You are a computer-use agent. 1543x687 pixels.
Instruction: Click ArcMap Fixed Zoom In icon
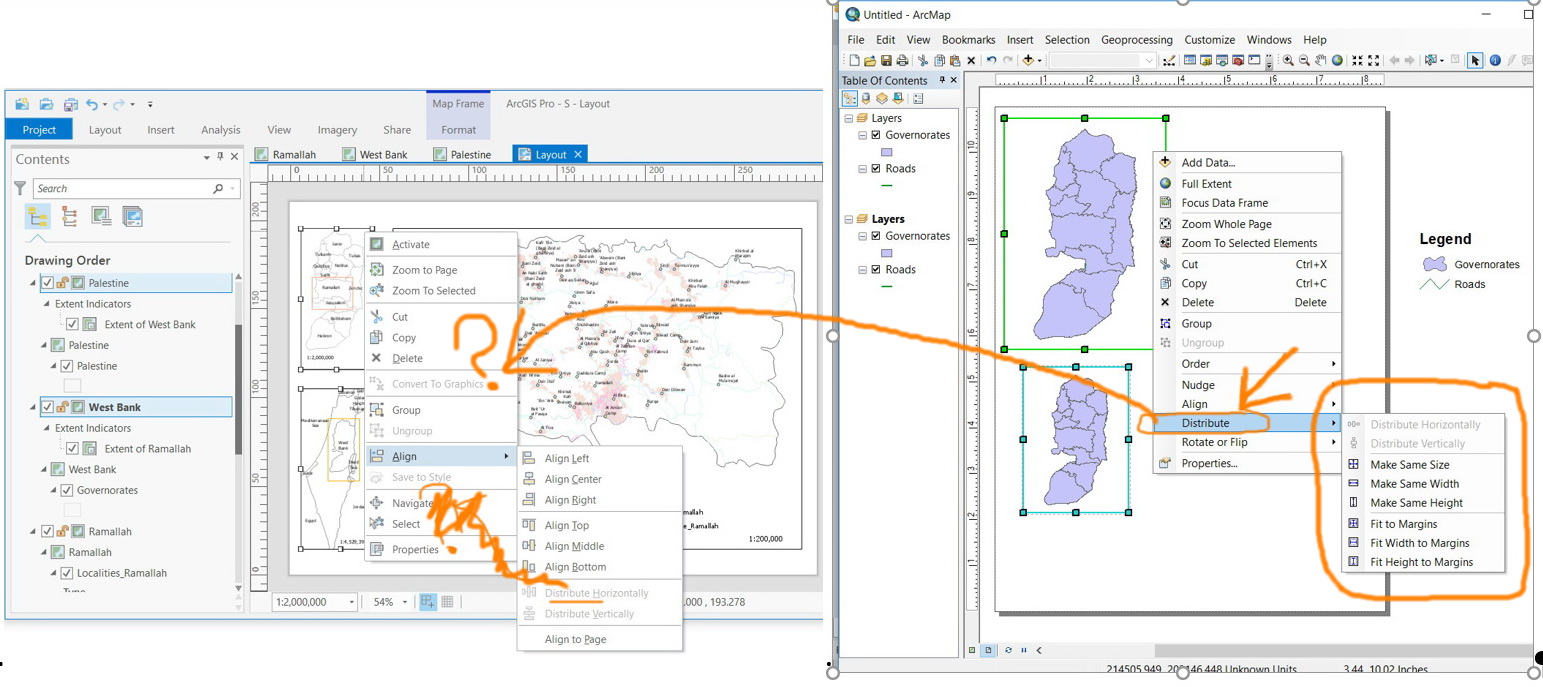tap(1358, 61)
